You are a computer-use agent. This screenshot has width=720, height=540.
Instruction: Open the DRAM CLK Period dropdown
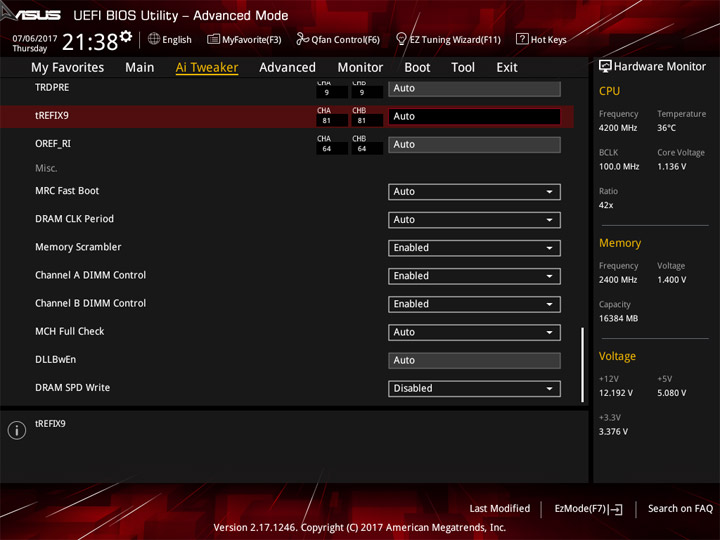[474, 220]
